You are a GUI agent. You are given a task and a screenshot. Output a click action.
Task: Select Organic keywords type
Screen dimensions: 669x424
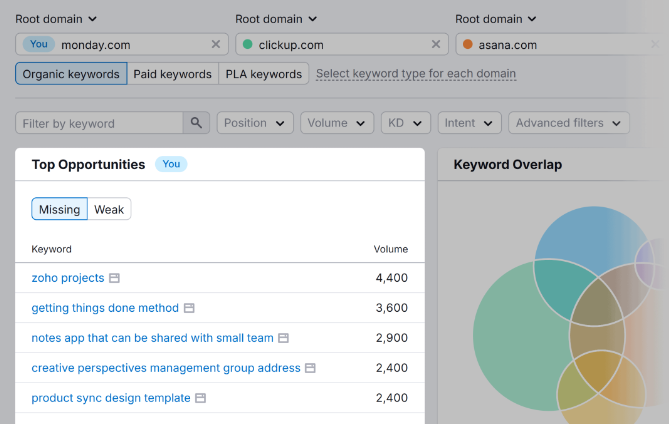pyautogui.click(x=71, y=74)
